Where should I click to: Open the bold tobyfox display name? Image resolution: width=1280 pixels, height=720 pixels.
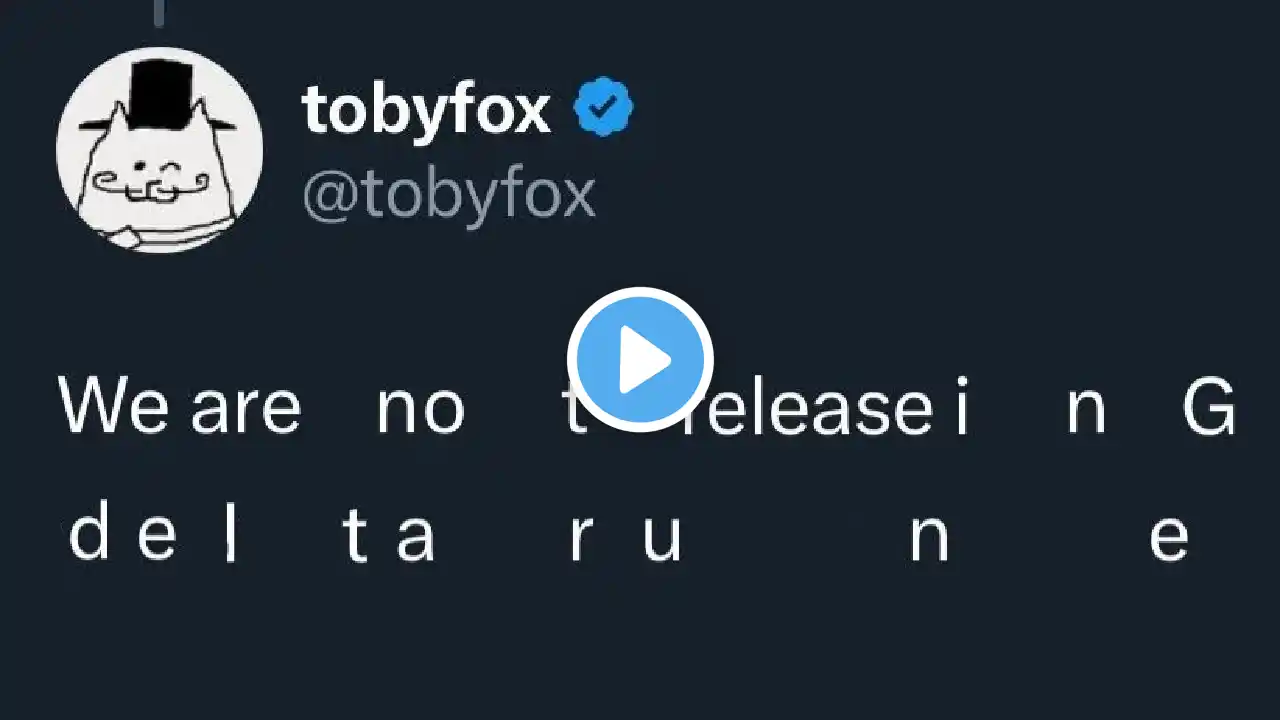pos(426,109)
